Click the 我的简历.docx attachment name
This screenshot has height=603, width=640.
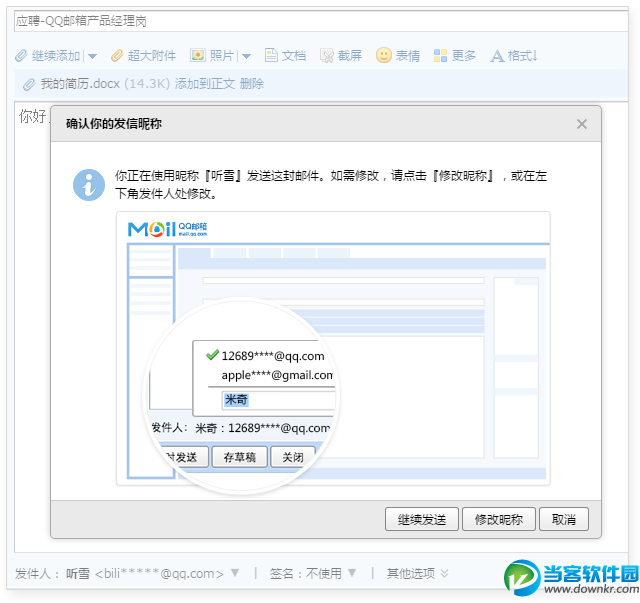click(x=80, y=84)
